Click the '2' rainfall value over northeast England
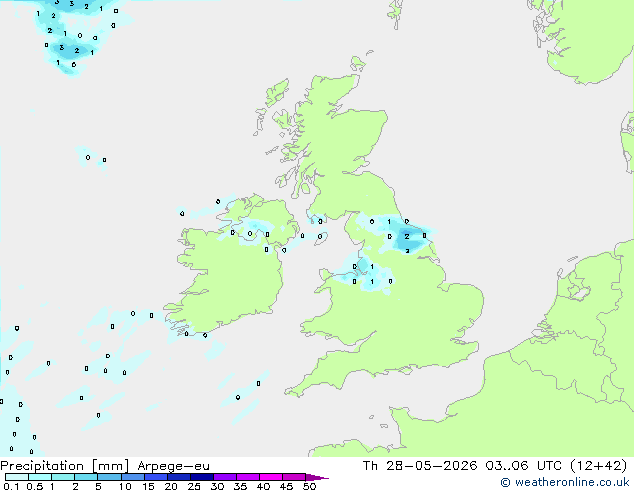 (407, 237)
